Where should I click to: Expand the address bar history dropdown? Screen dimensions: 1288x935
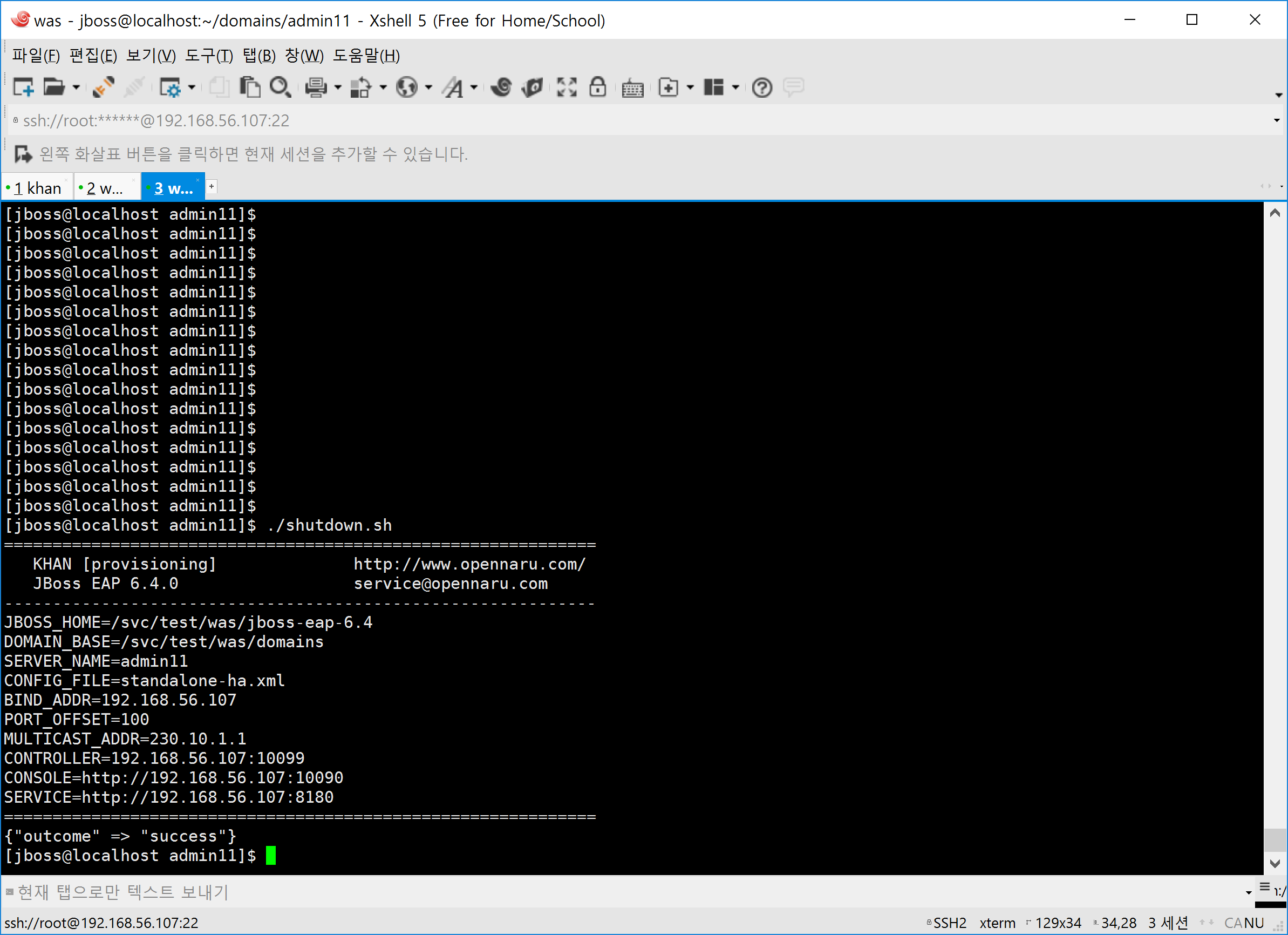(1277, 120)
